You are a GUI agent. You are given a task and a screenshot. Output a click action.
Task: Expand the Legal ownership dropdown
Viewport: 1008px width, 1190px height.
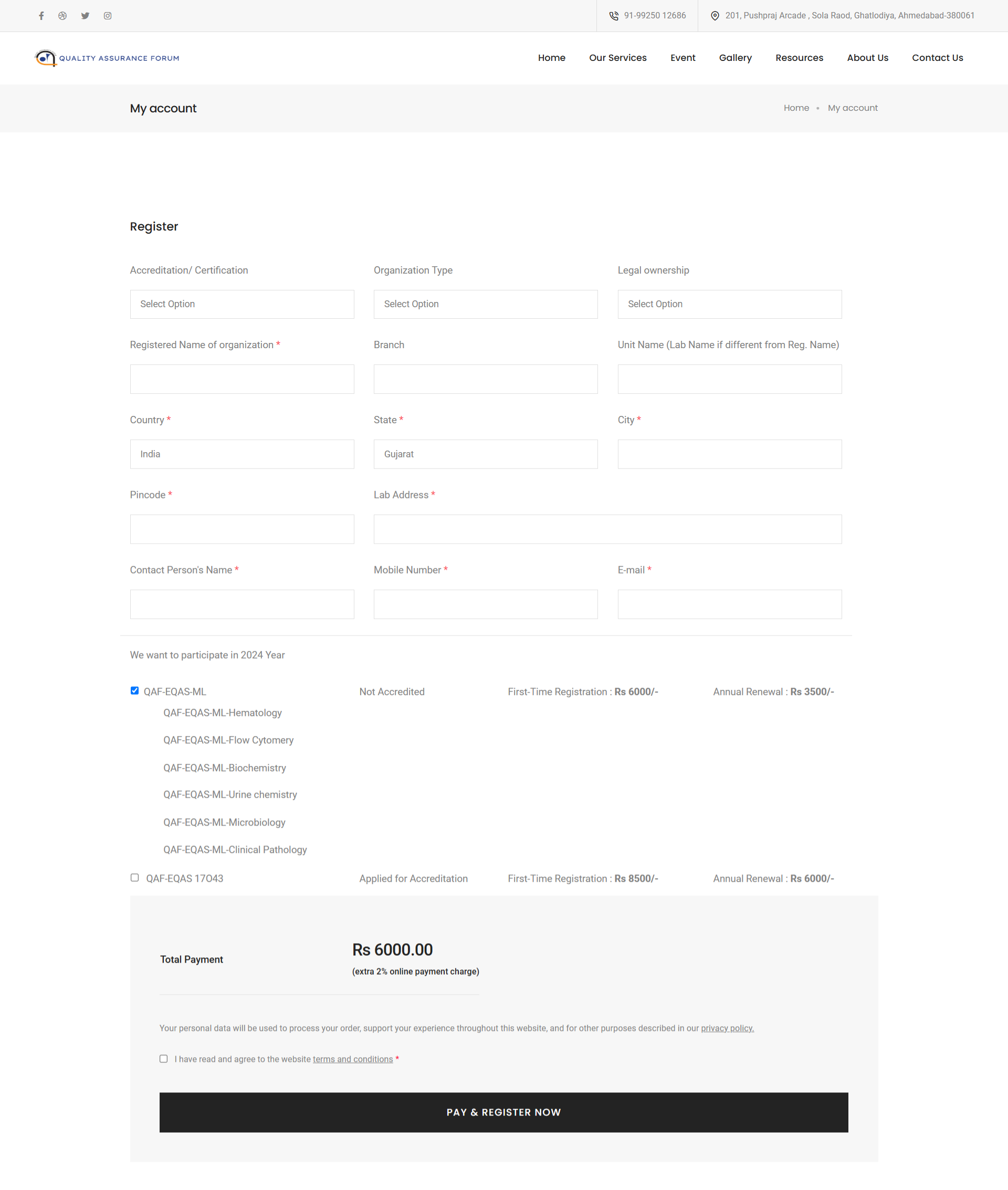(x=729, y=304)
